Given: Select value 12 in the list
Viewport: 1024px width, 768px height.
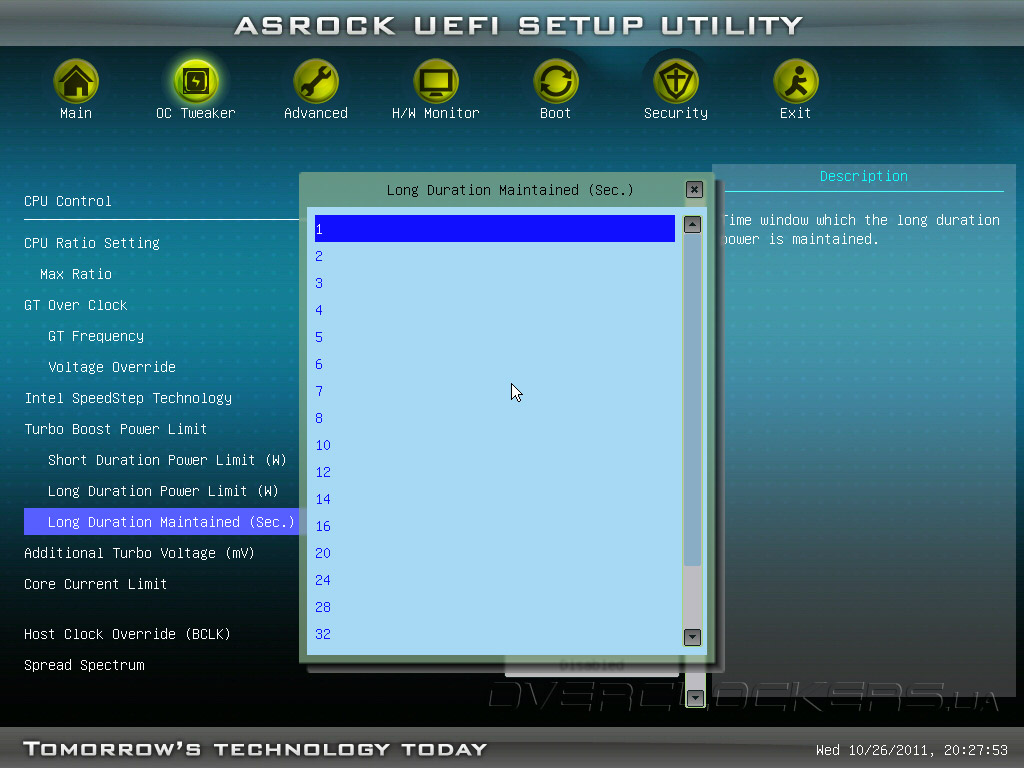Looking at the screenshot, I should click(x=494, y=472).
